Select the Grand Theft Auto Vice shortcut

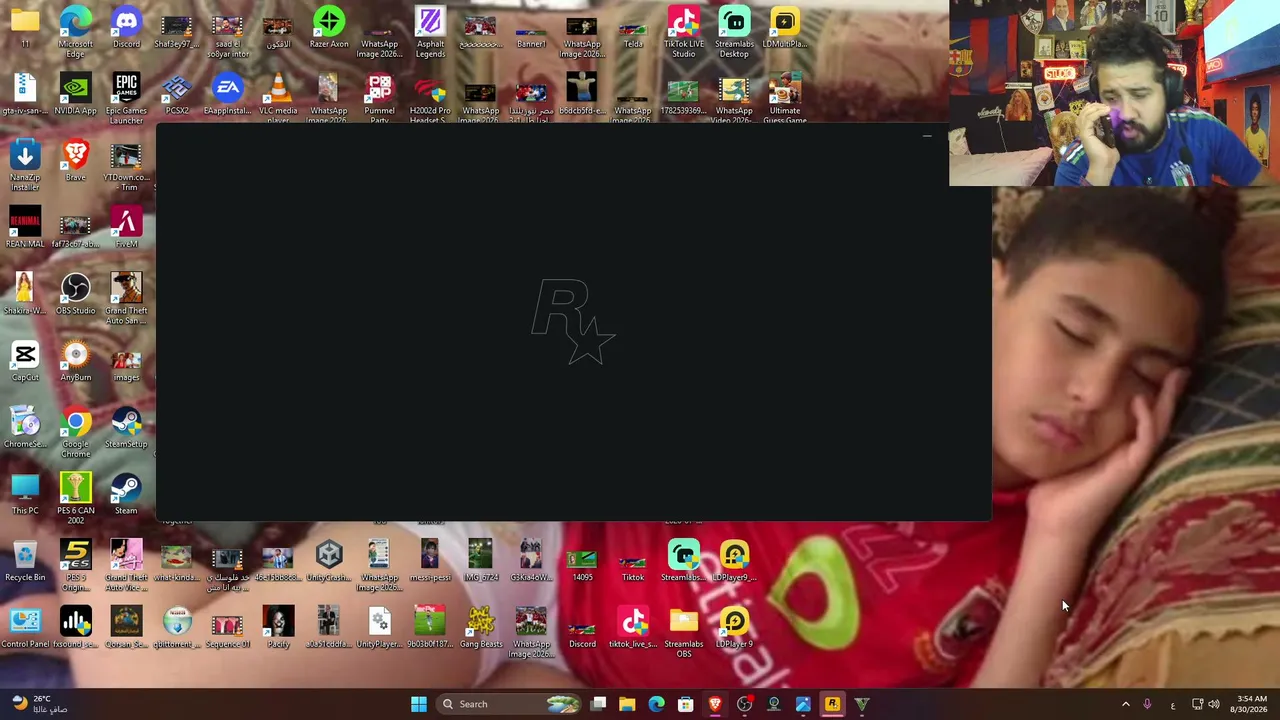[126, 564]
